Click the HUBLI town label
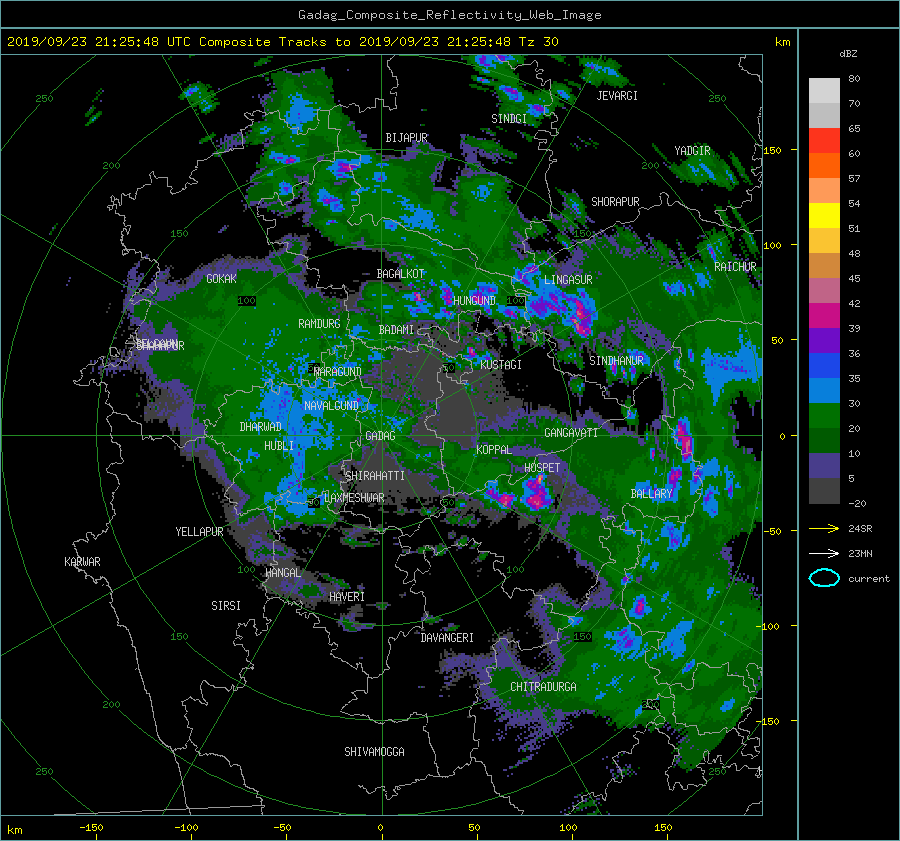The width and height of the screenshot is (900, 841). pyautogui.click(x=279, y=446)
